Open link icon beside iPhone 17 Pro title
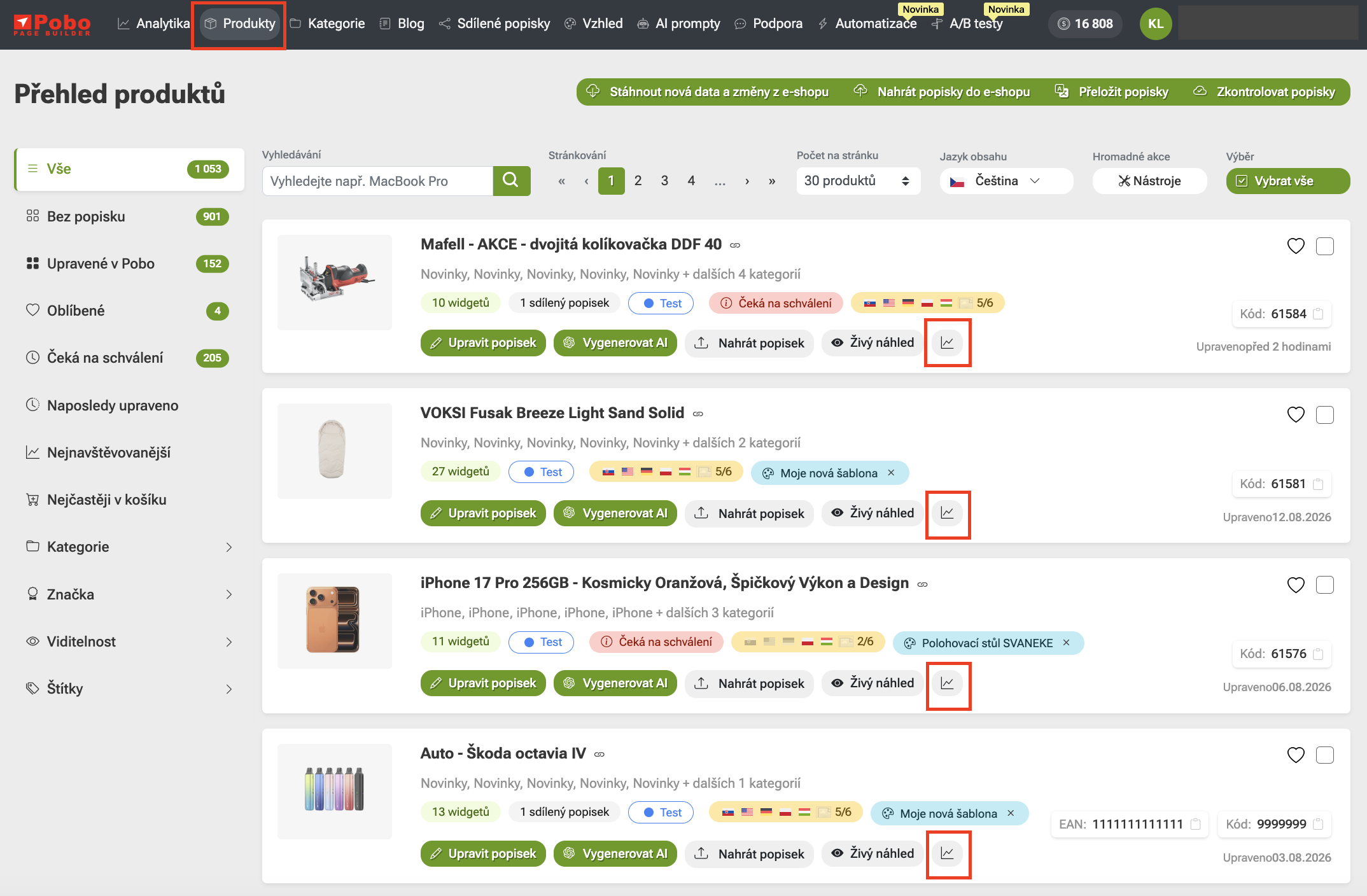This screenshot has height=896, width=1367. click(x=923, y=584)
